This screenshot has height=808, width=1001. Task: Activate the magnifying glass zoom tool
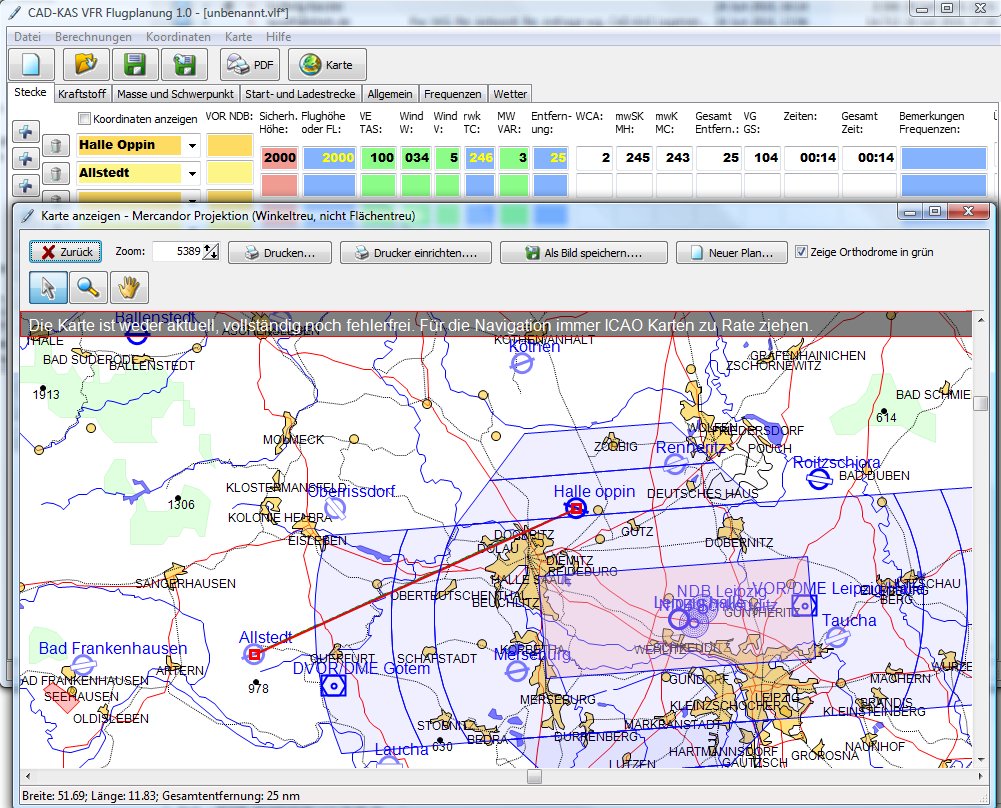click(89, 287)
